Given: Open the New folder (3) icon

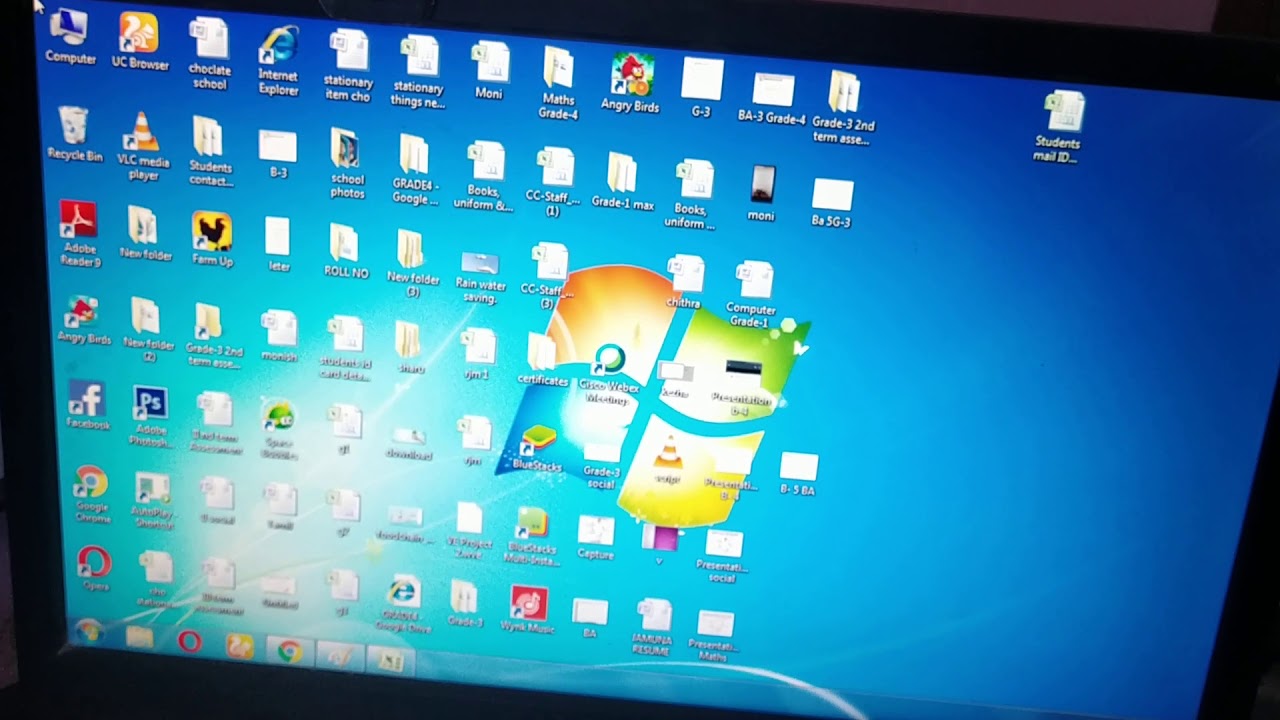Looking at the screenshot, I should pos(412,263).
